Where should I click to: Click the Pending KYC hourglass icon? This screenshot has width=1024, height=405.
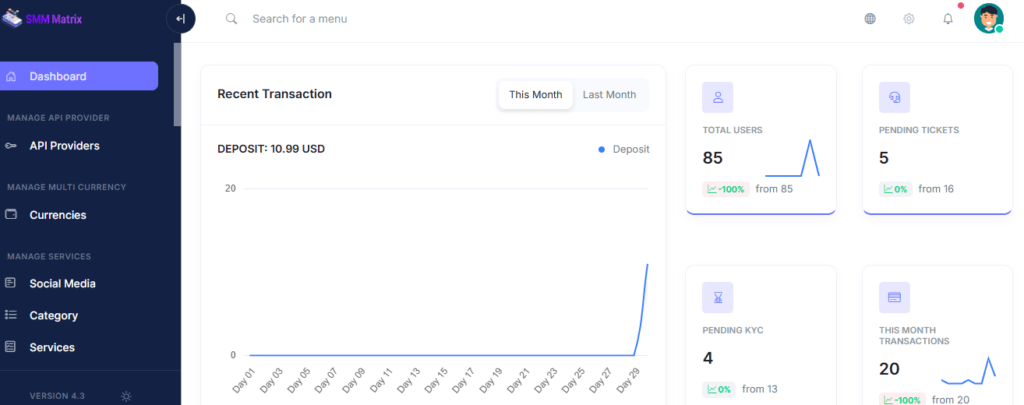(718, 297)
